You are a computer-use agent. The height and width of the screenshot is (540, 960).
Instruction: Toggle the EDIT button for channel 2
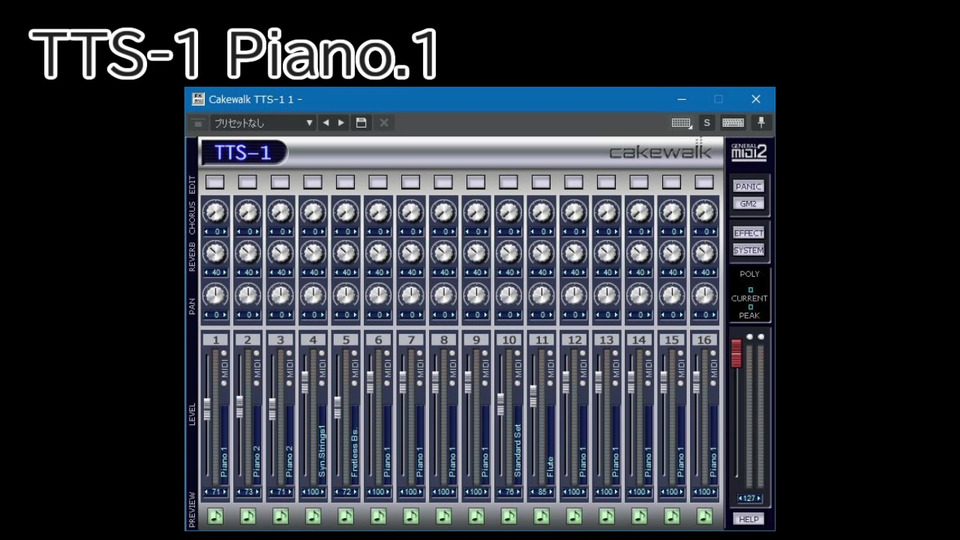click(x=247, y=182)
